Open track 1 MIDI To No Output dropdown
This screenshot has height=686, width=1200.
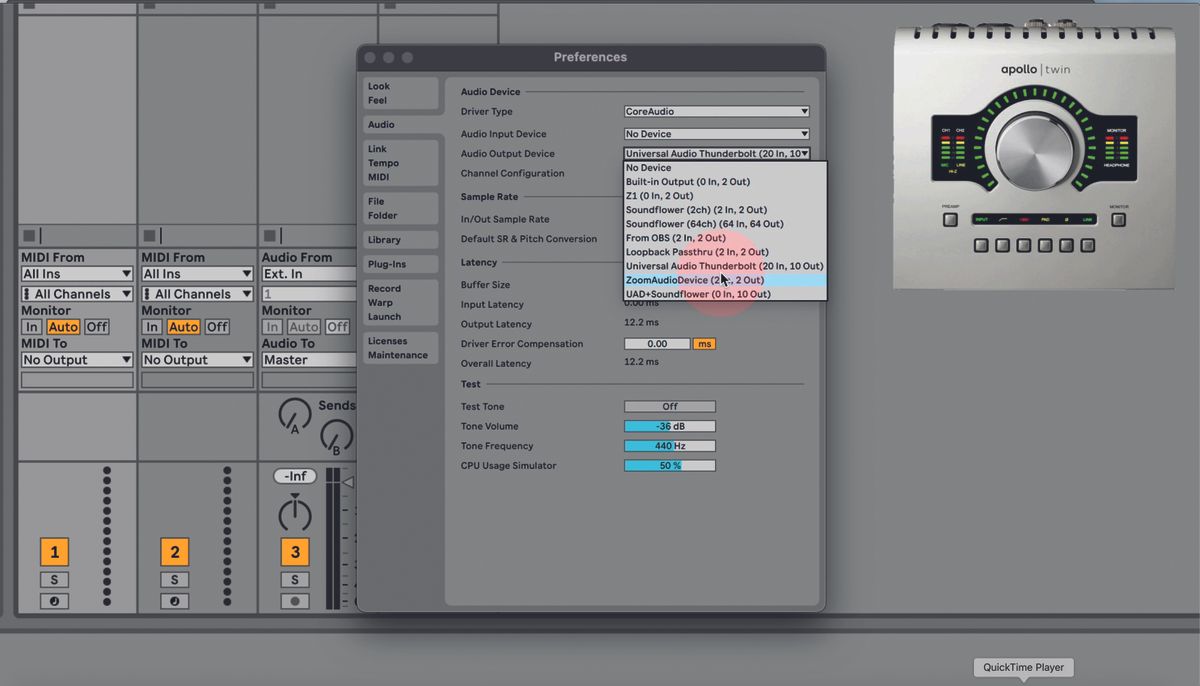[x=77, y=360]
